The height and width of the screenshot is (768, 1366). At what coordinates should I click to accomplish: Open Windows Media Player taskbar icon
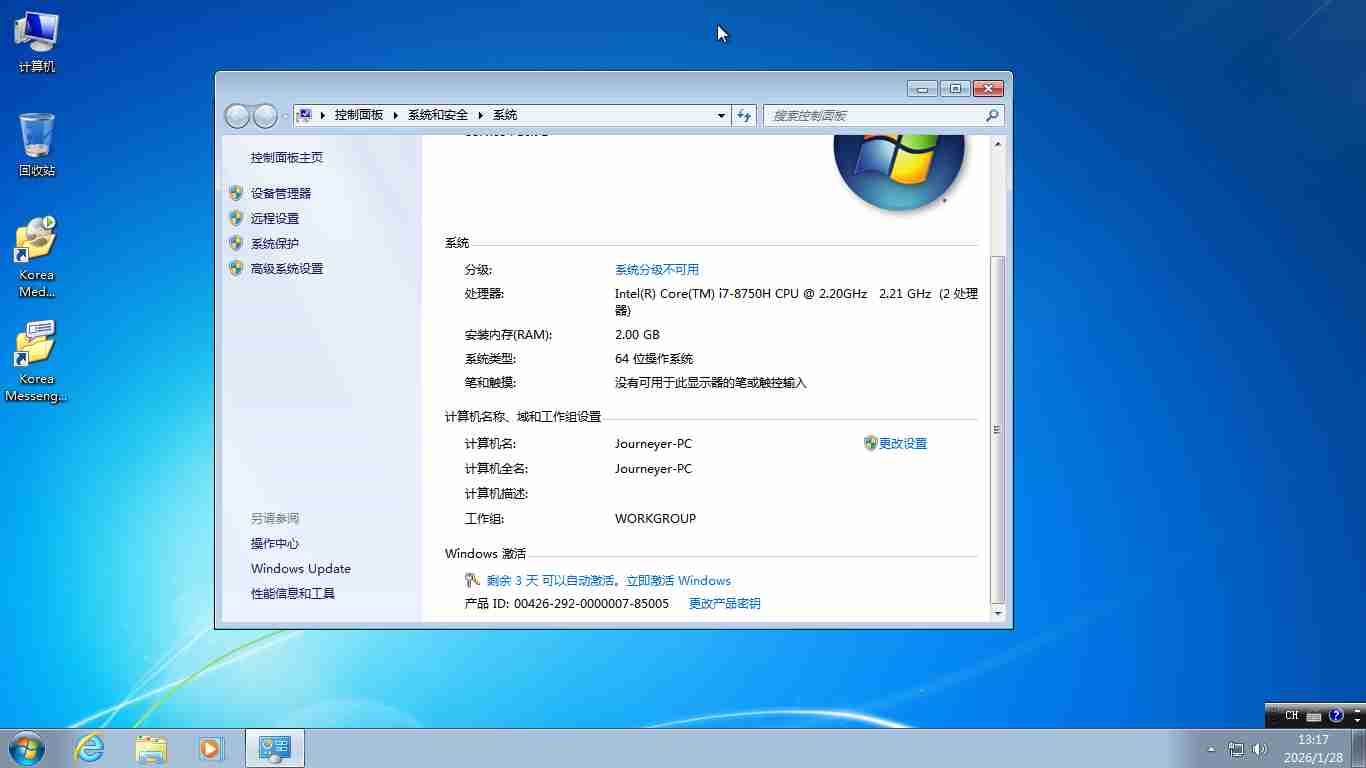[210, 748]
